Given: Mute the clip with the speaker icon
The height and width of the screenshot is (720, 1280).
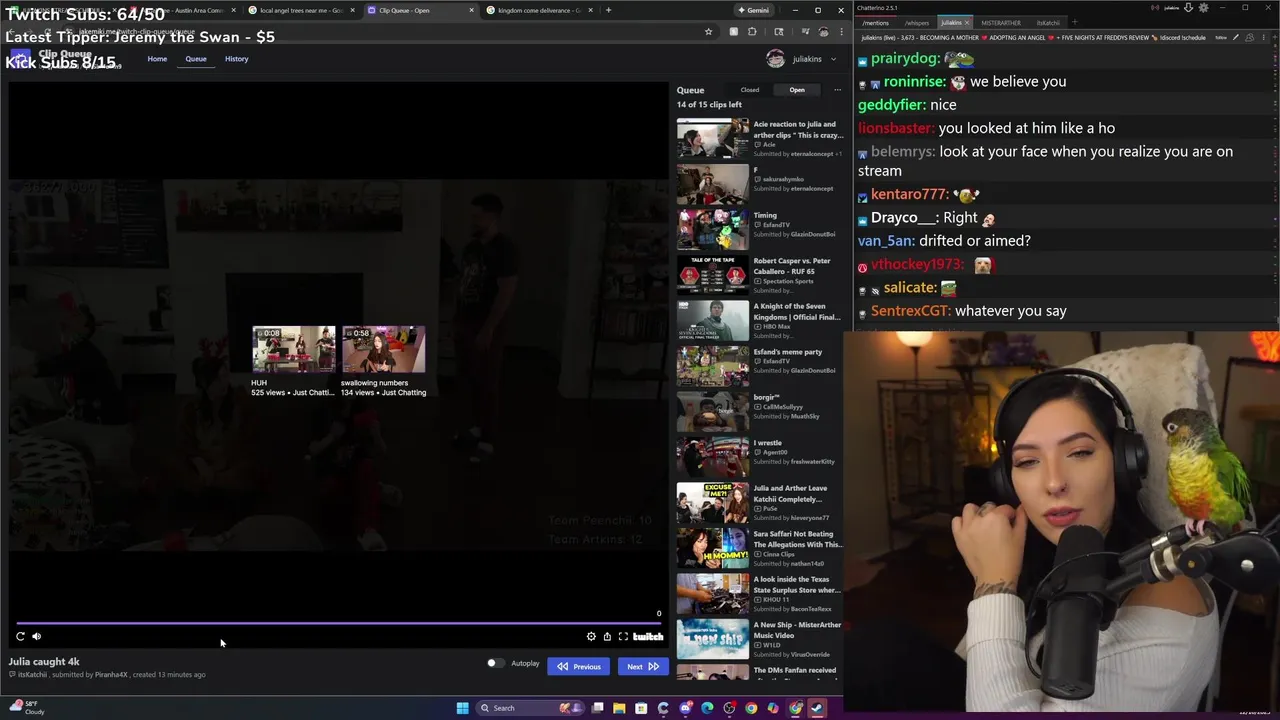Looking at the screenshot, I should point(37,636).
